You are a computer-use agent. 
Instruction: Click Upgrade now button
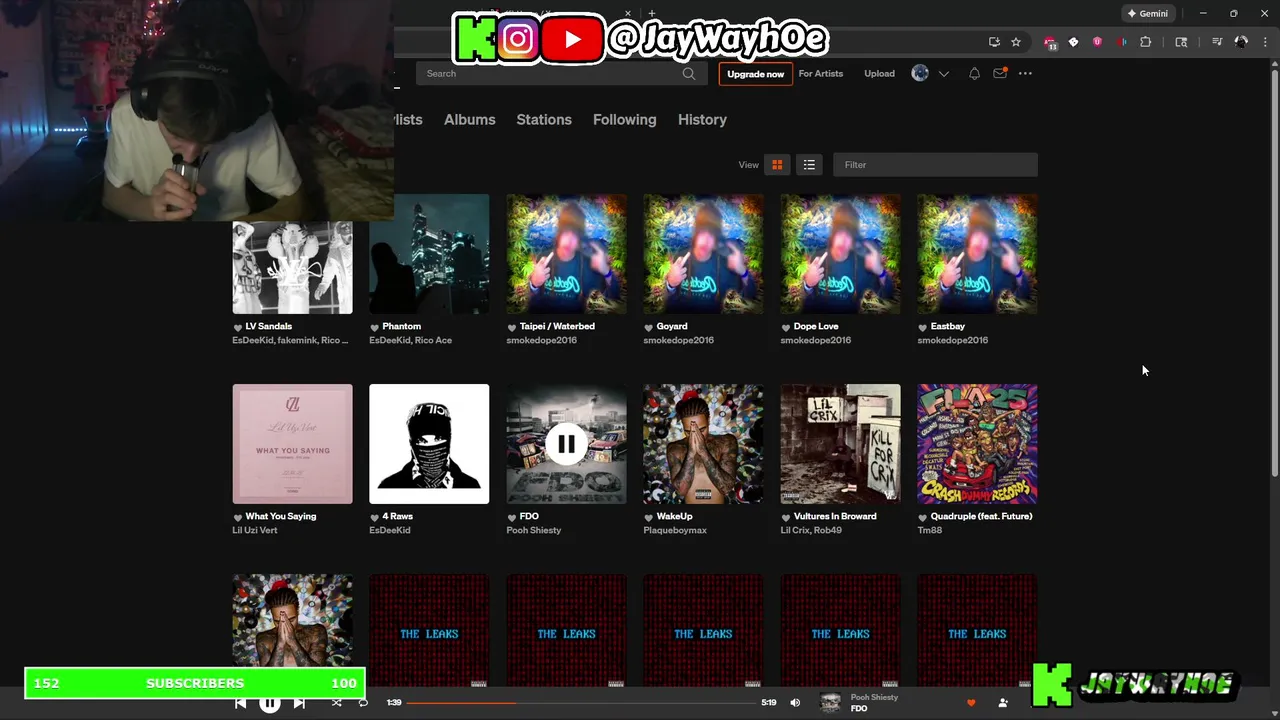[x=755, y=74]
